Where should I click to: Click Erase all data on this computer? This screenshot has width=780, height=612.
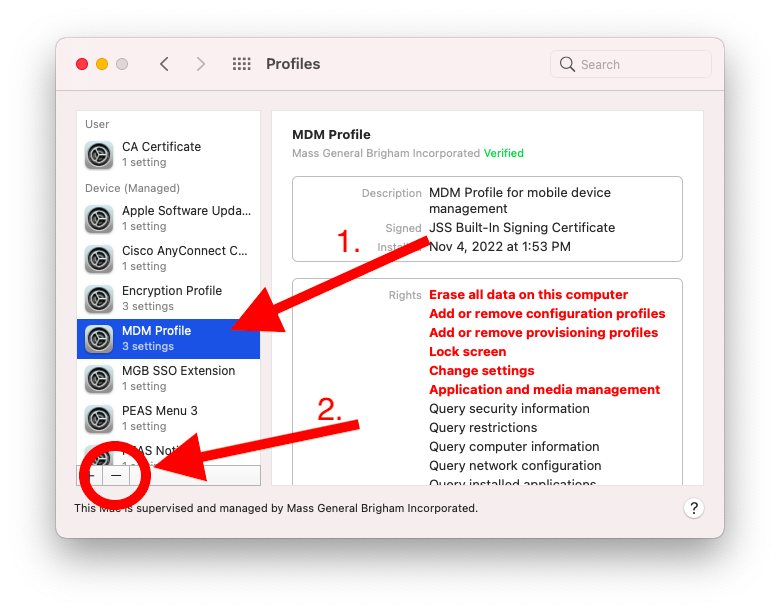click(528, 295)
